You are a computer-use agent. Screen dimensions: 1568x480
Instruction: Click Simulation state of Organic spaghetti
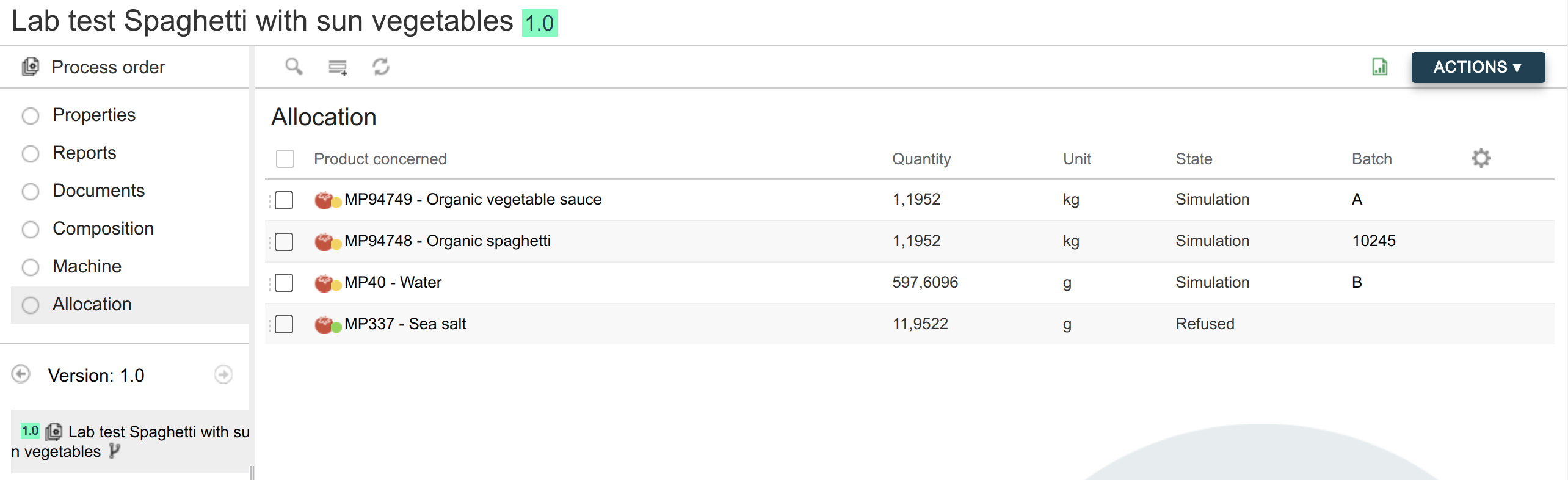[1212, 241]
